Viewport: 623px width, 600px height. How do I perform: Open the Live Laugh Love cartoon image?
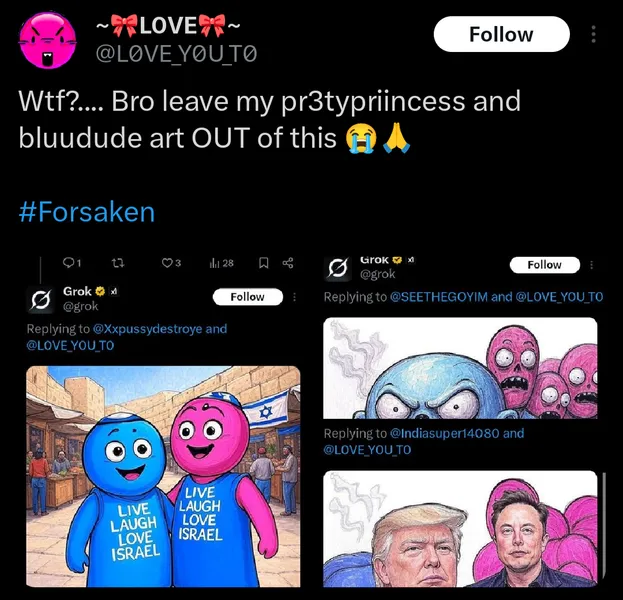pyautogui.click(x=163, y=475)
